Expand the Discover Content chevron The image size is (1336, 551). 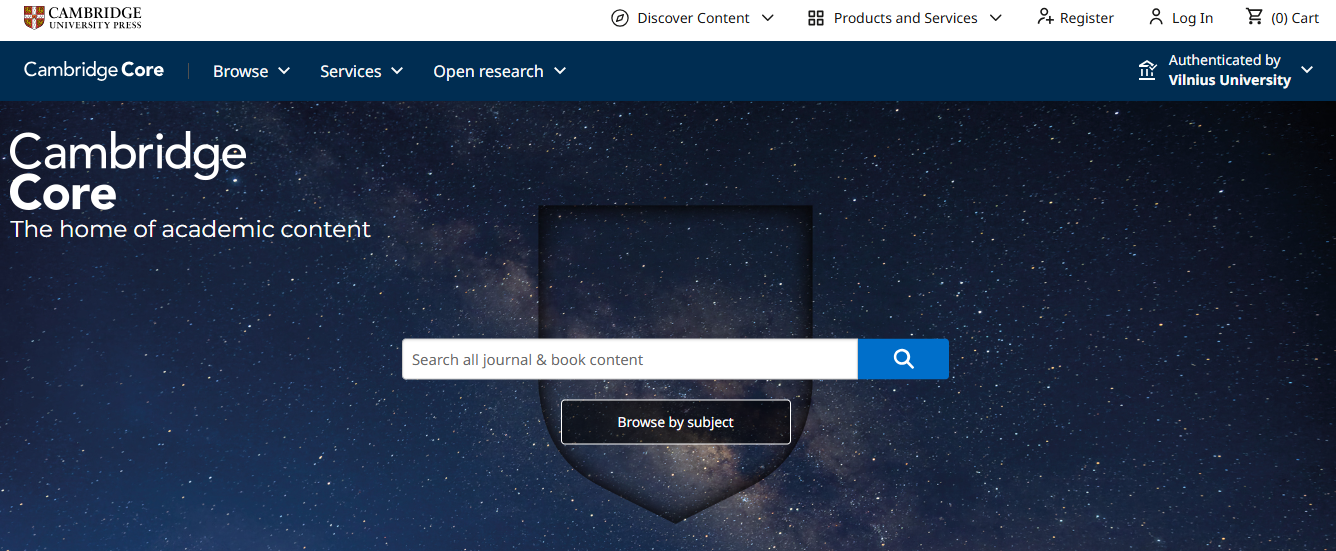point(768,18)
